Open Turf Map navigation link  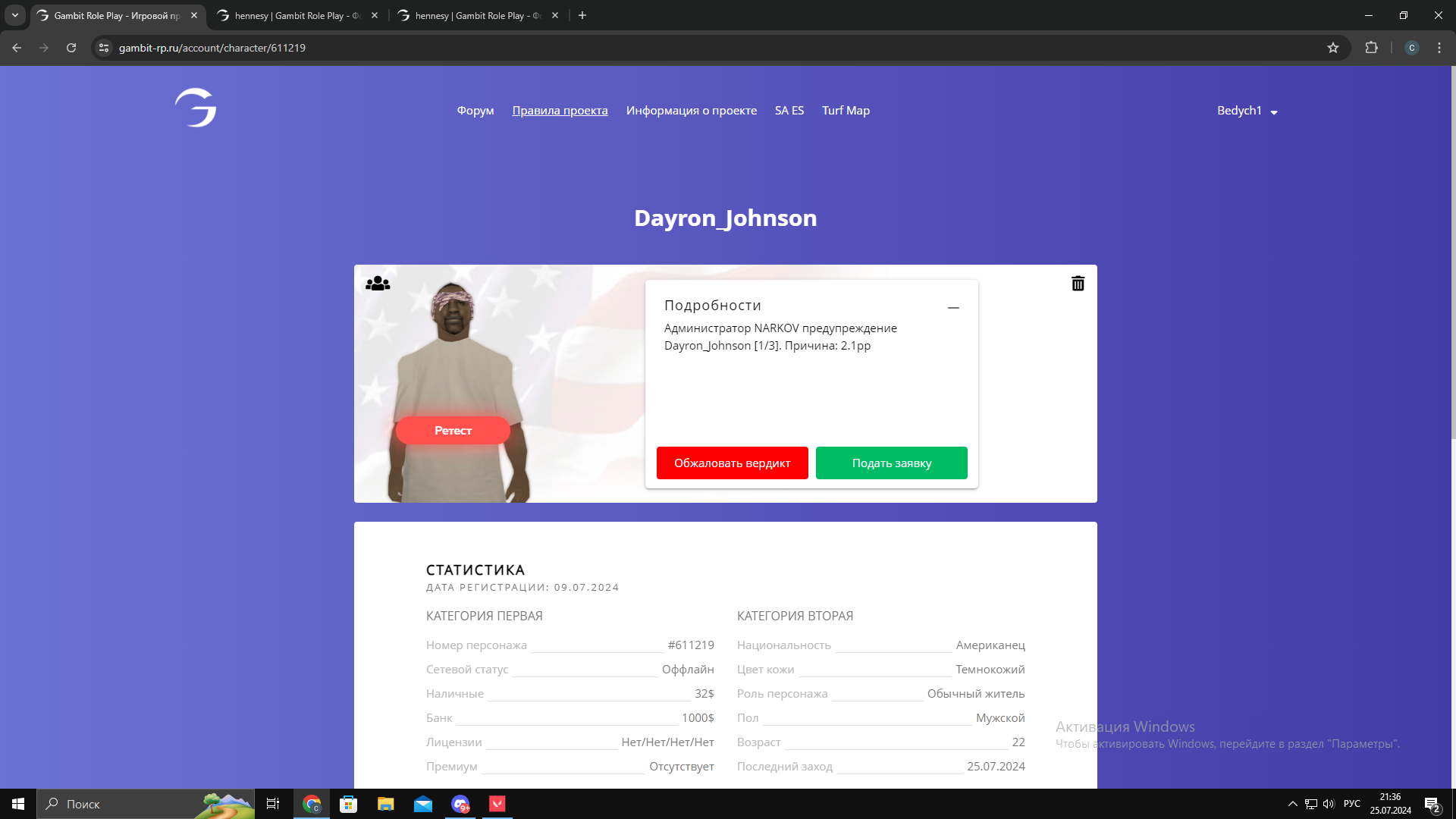point(846,111)
